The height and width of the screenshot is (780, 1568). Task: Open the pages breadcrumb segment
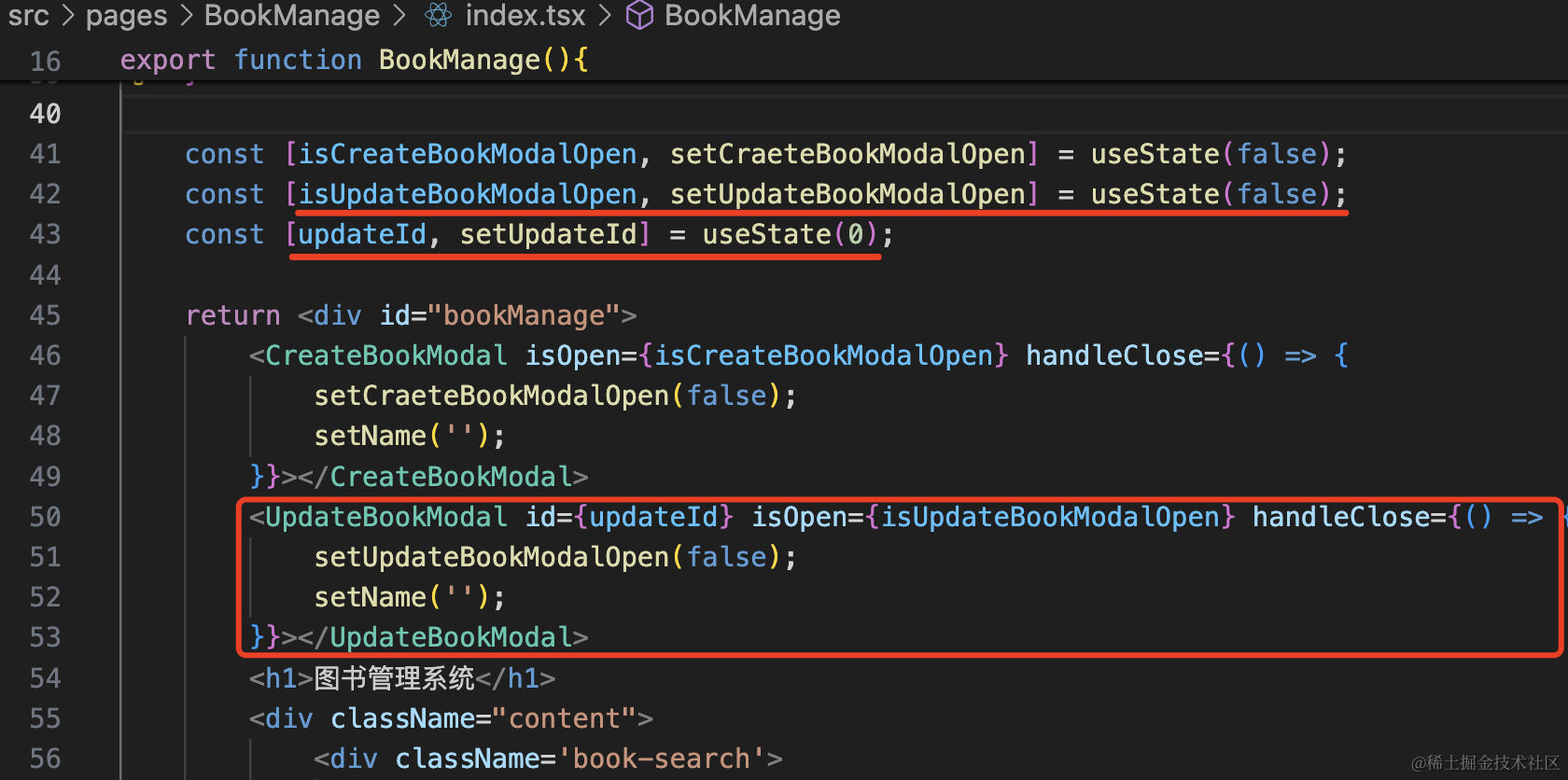126,15
